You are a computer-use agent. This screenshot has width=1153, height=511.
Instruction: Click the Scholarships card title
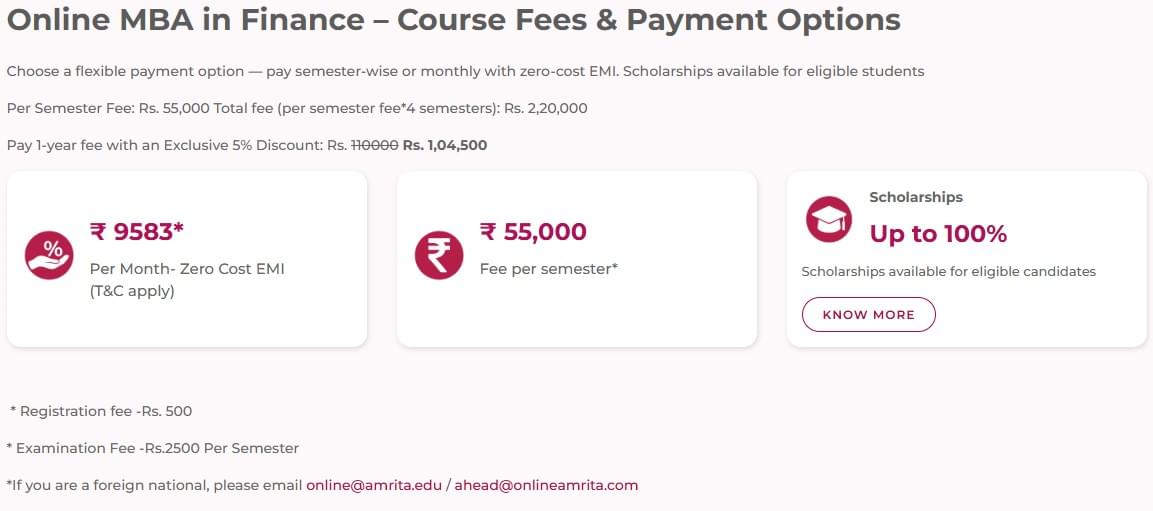916,197
